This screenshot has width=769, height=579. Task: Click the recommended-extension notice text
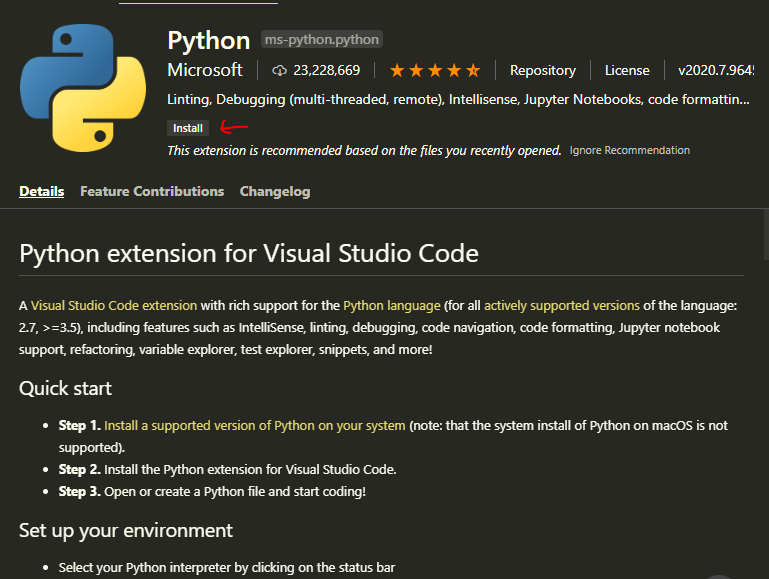click(364, 151)
